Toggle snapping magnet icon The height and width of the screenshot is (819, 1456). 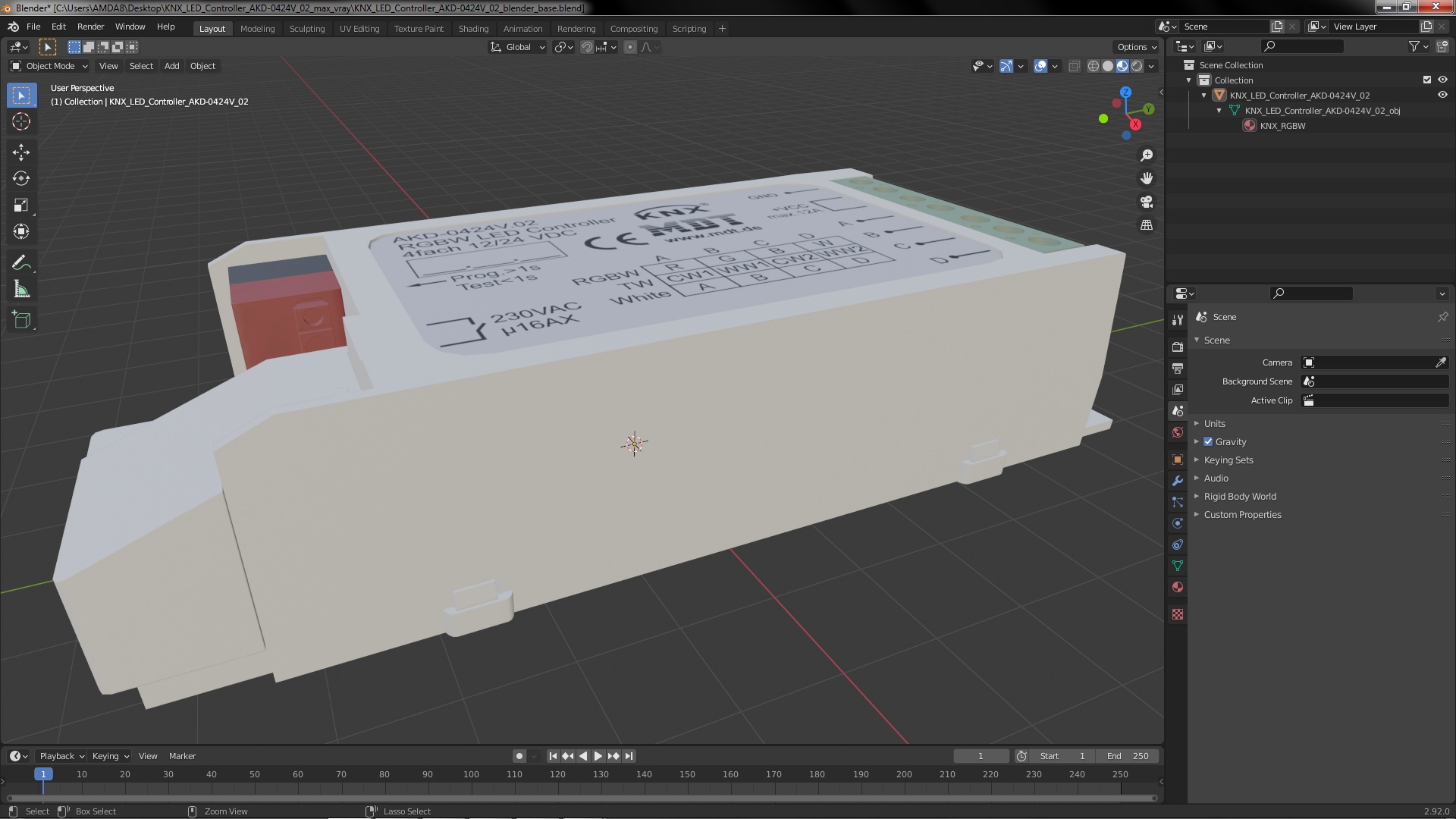(x=587, y=47)
